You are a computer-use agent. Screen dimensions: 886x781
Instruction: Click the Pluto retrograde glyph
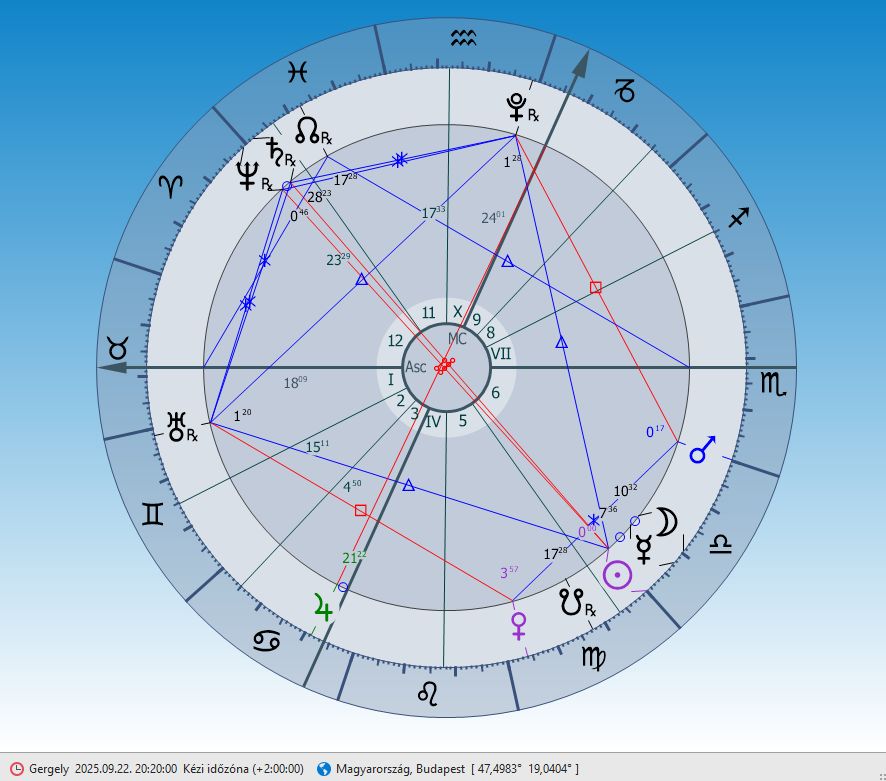(518, 106)
